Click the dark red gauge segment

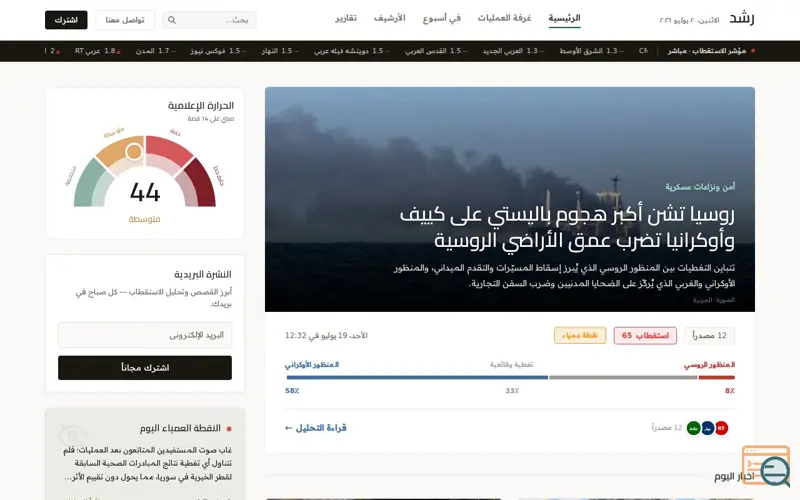point(204,183)
